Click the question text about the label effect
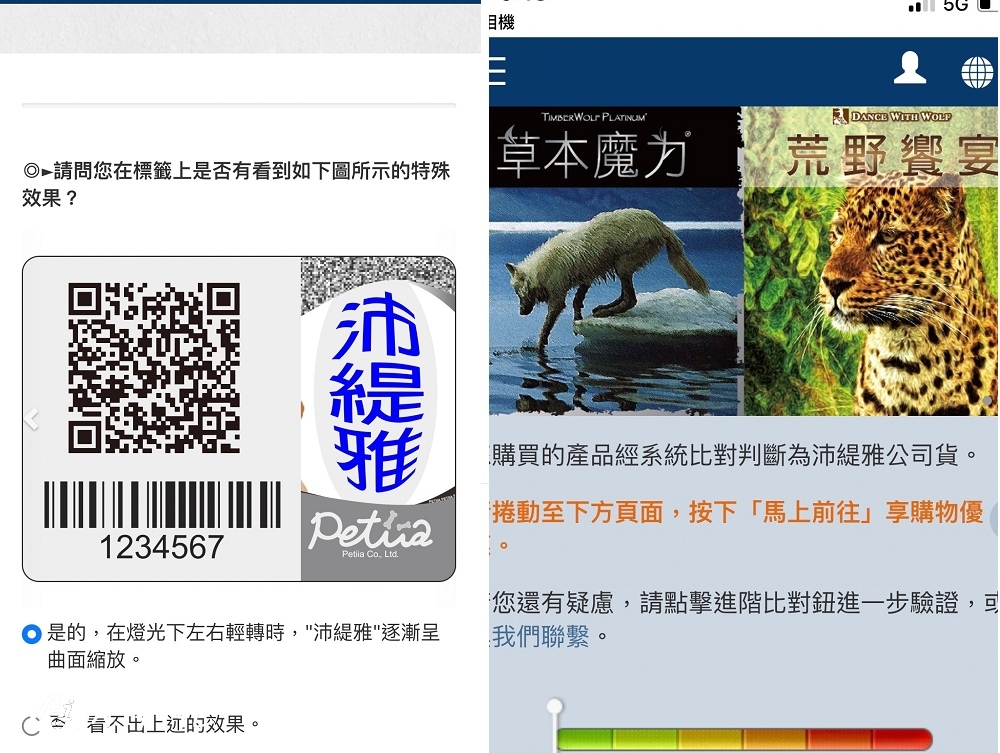This screenshot has width=1000, height=753. (237, 184)
